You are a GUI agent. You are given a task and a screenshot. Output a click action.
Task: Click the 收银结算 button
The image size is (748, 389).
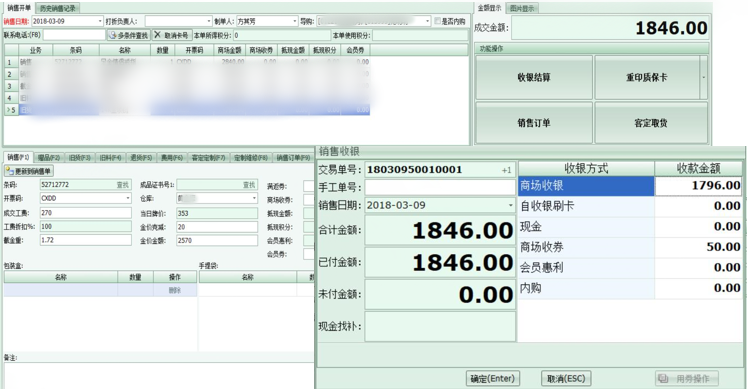click(534, 77)
